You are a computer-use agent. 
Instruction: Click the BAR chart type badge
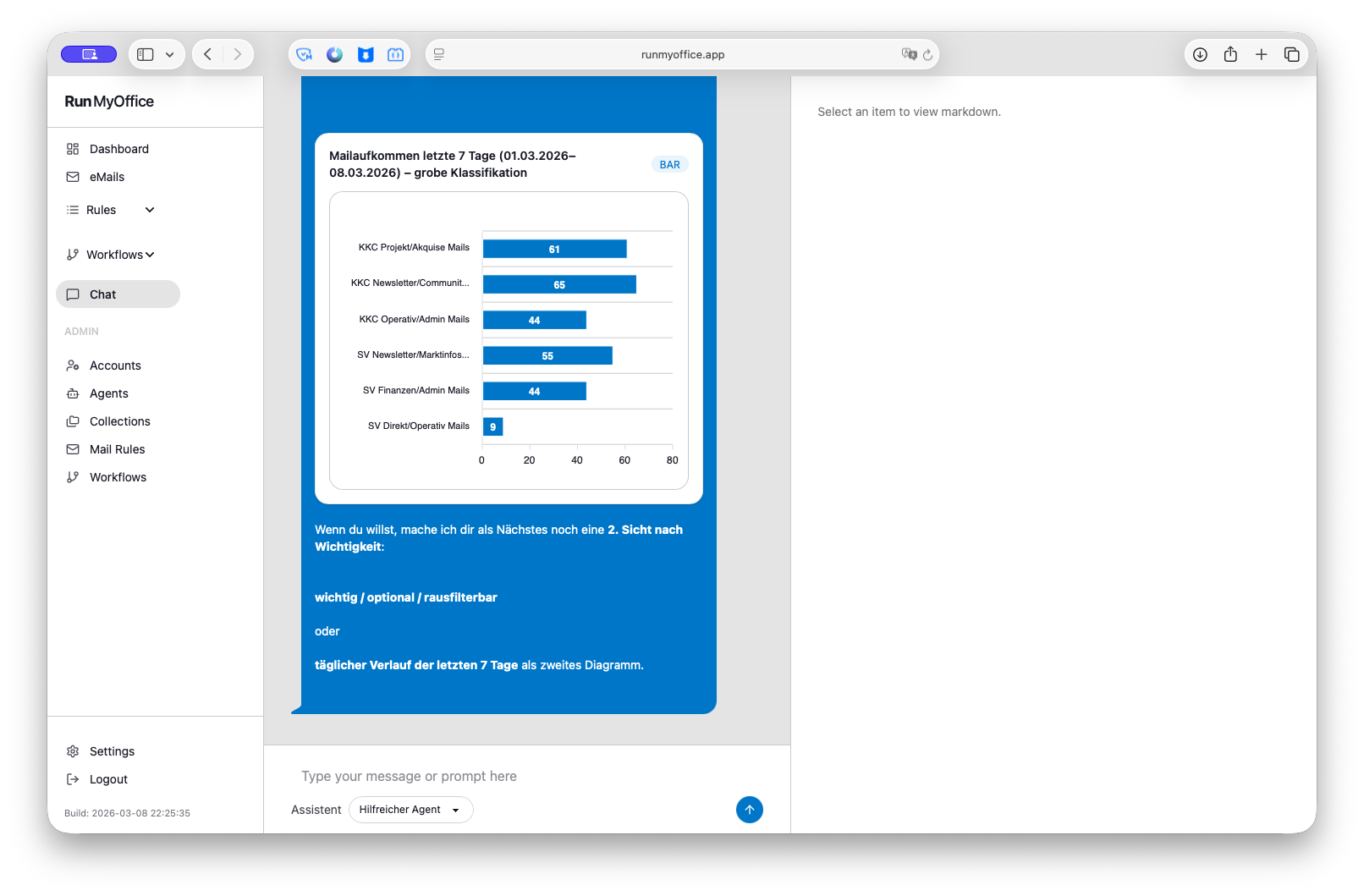pyautogui.click(x=669, y=165)
